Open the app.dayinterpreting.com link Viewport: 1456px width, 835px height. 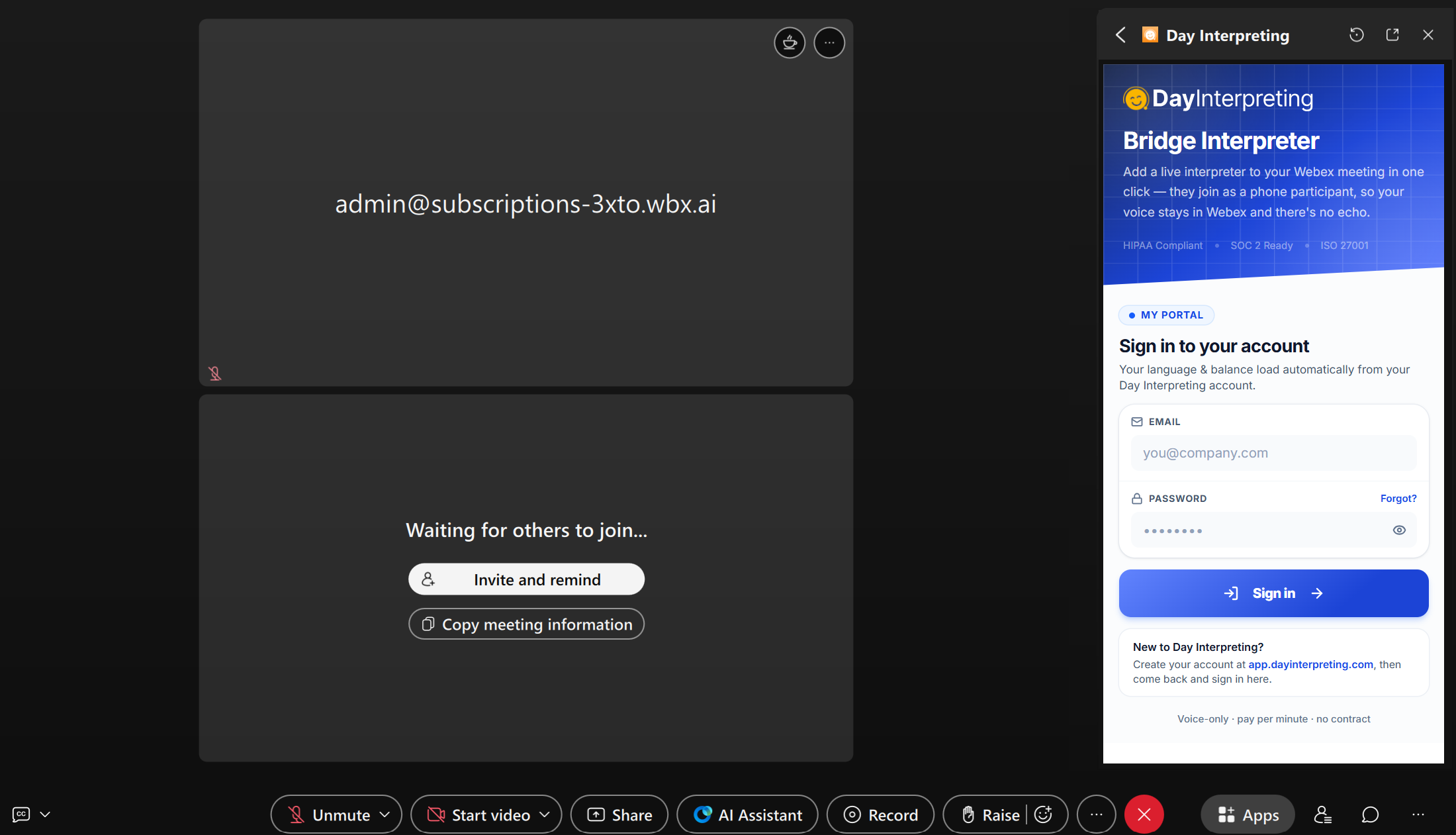click(1310, 664)
